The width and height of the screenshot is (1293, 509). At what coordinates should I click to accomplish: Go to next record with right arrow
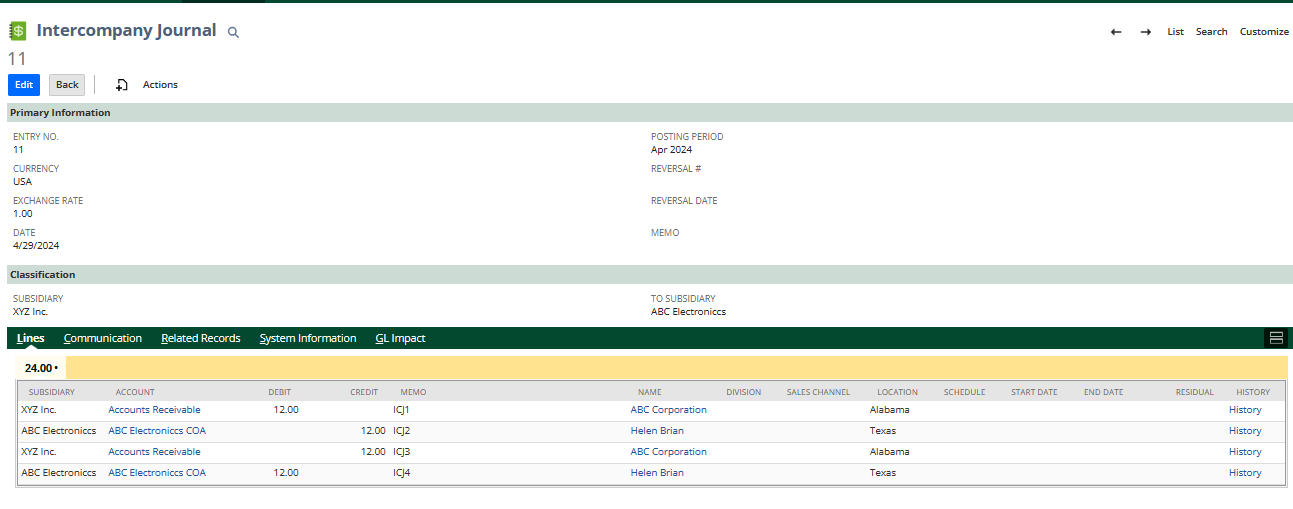(1145, 32)
